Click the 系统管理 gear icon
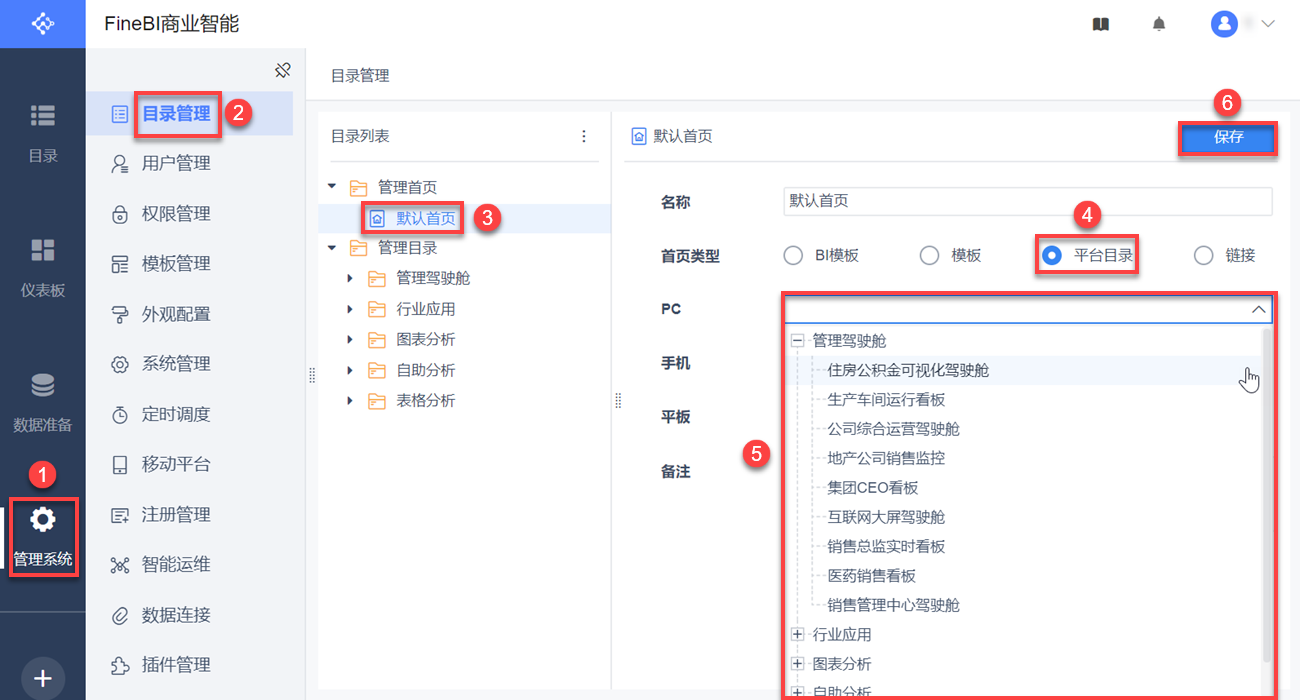Screen dimensions: 1300x700 [120, 364]
